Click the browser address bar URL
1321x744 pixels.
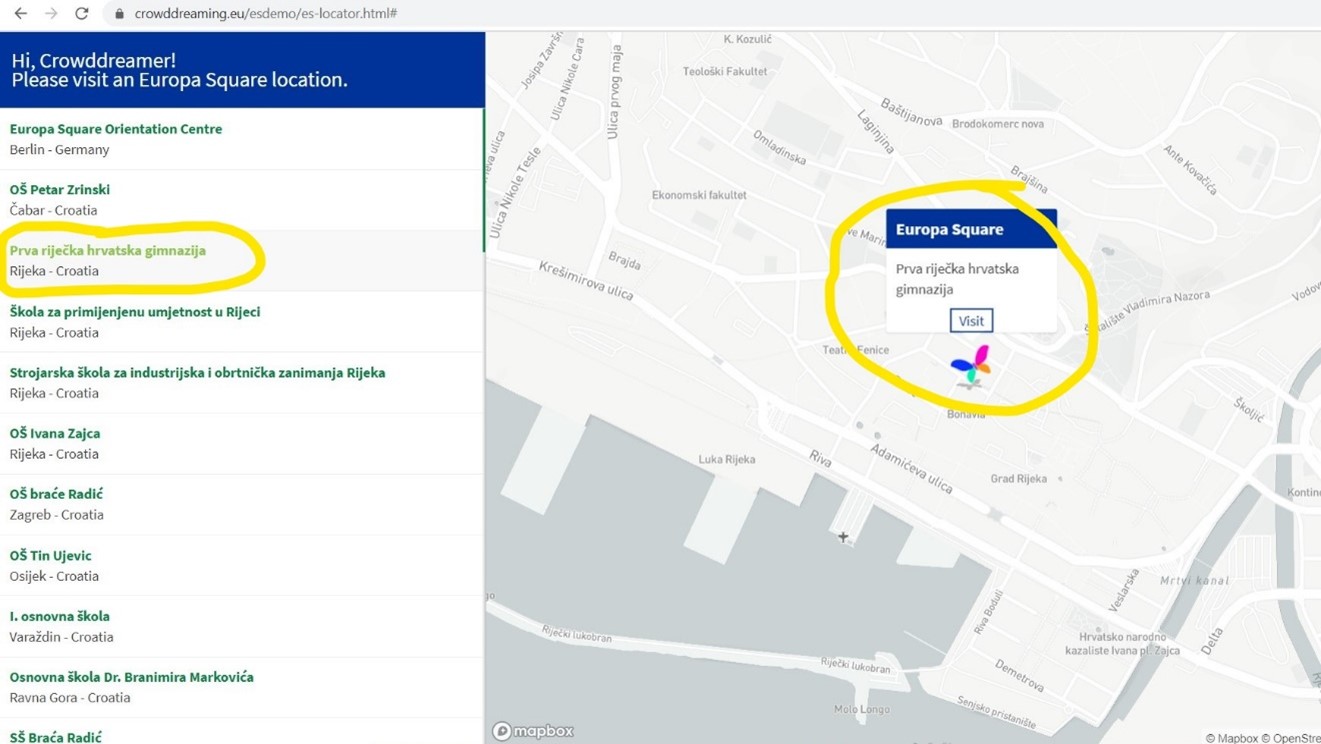pyautogui.click(x=266, y=14)
